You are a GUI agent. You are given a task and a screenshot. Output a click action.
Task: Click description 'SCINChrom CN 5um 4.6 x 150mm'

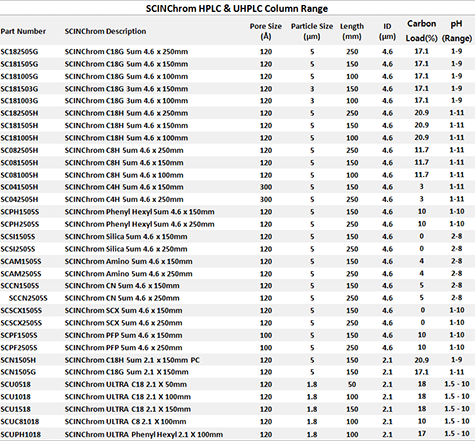[122, 286]
